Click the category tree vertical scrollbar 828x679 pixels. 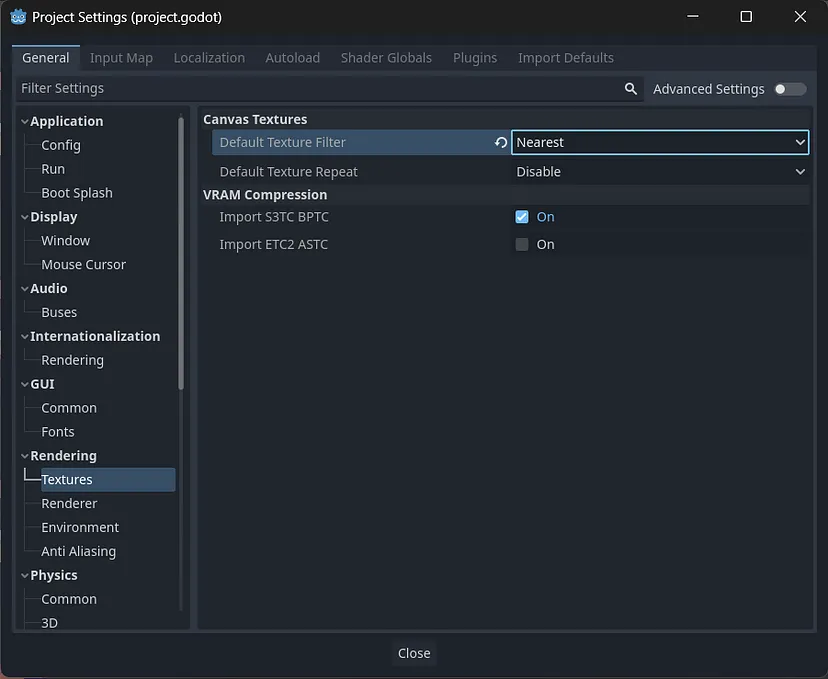click(x=181, y=253)
